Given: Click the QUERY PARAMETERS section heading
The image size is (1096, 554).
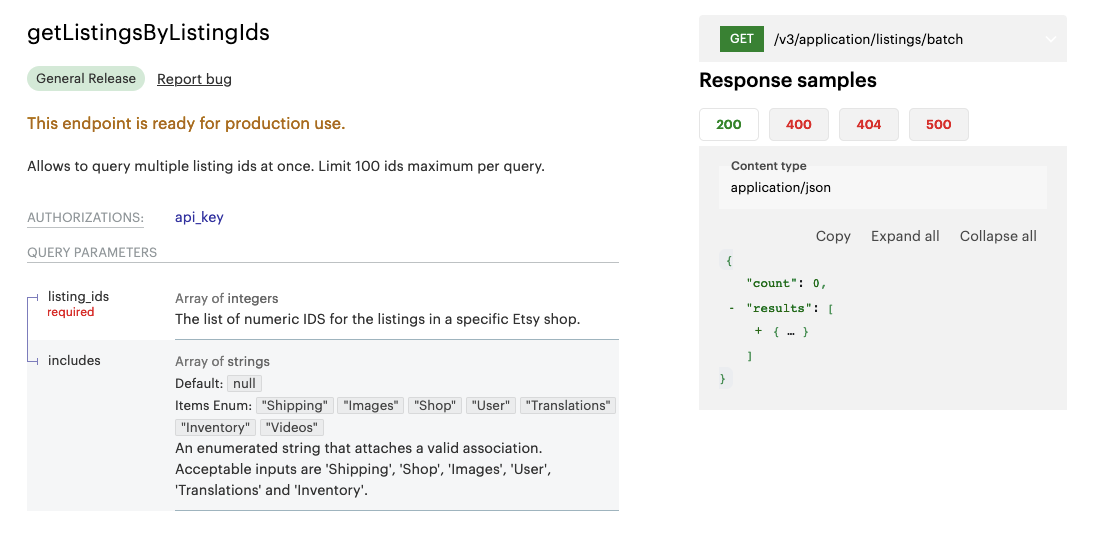Looking at the screenshot, I should pyautogui.click(x=92, y=252).
